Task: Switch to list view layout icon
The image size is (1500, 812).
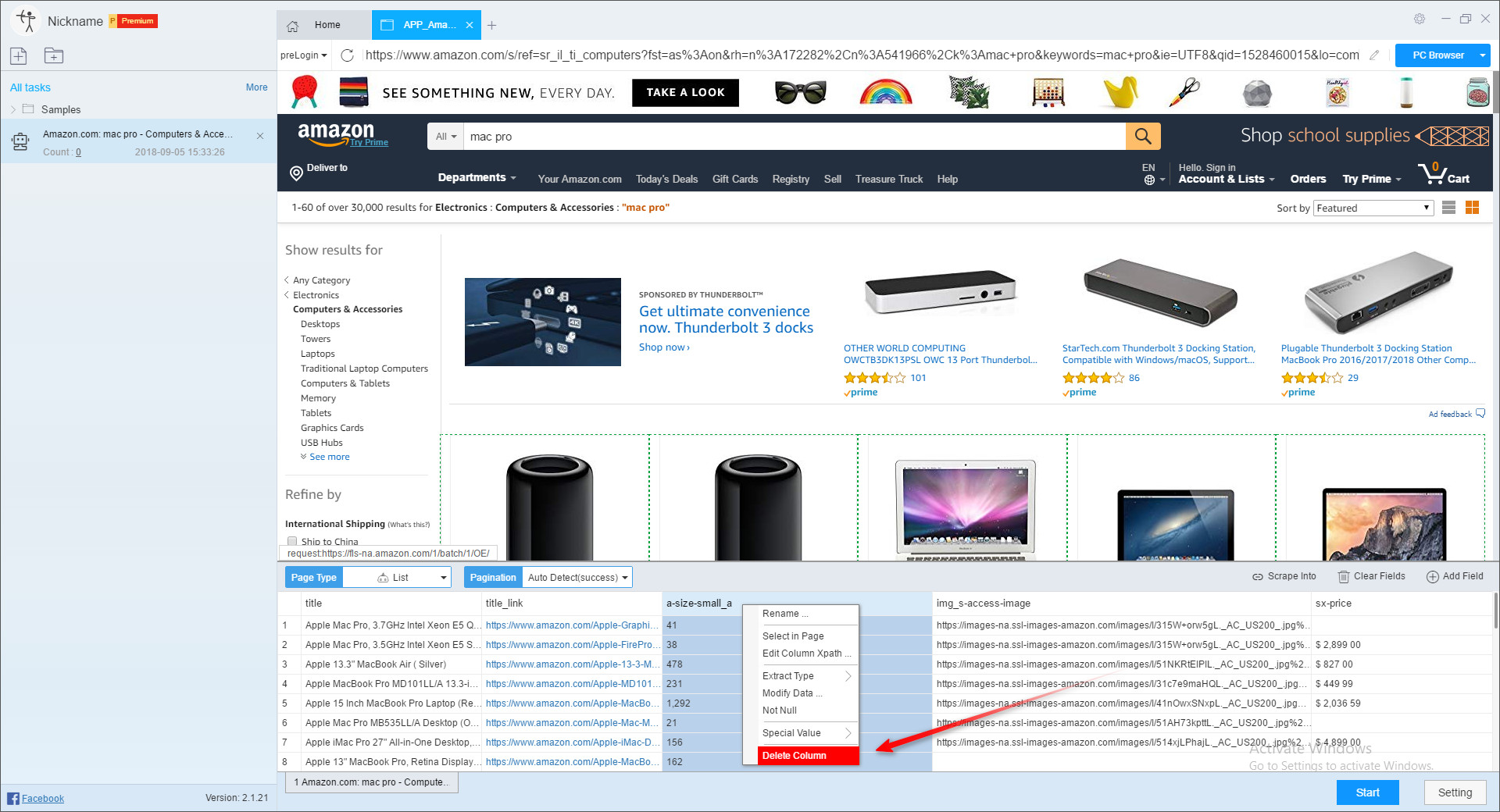Action: point(1448,208)
